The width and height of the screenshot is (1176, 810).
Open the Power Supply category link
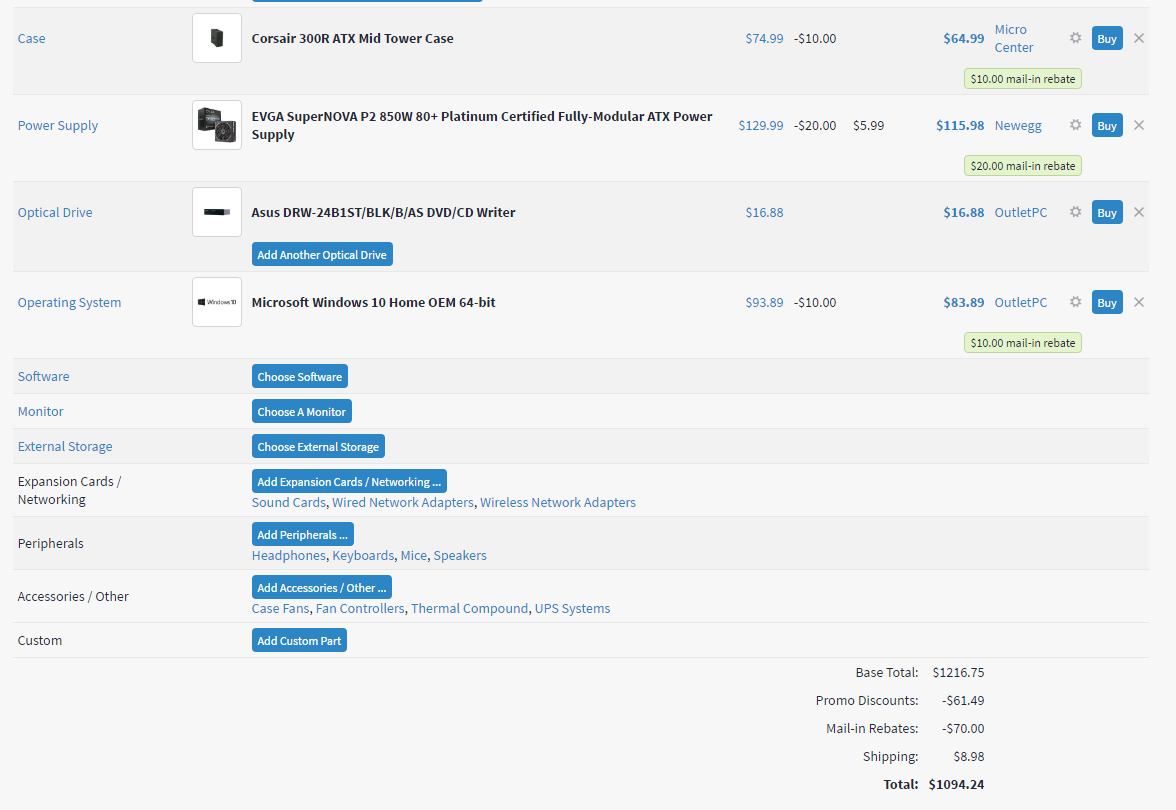coord(58,125)
